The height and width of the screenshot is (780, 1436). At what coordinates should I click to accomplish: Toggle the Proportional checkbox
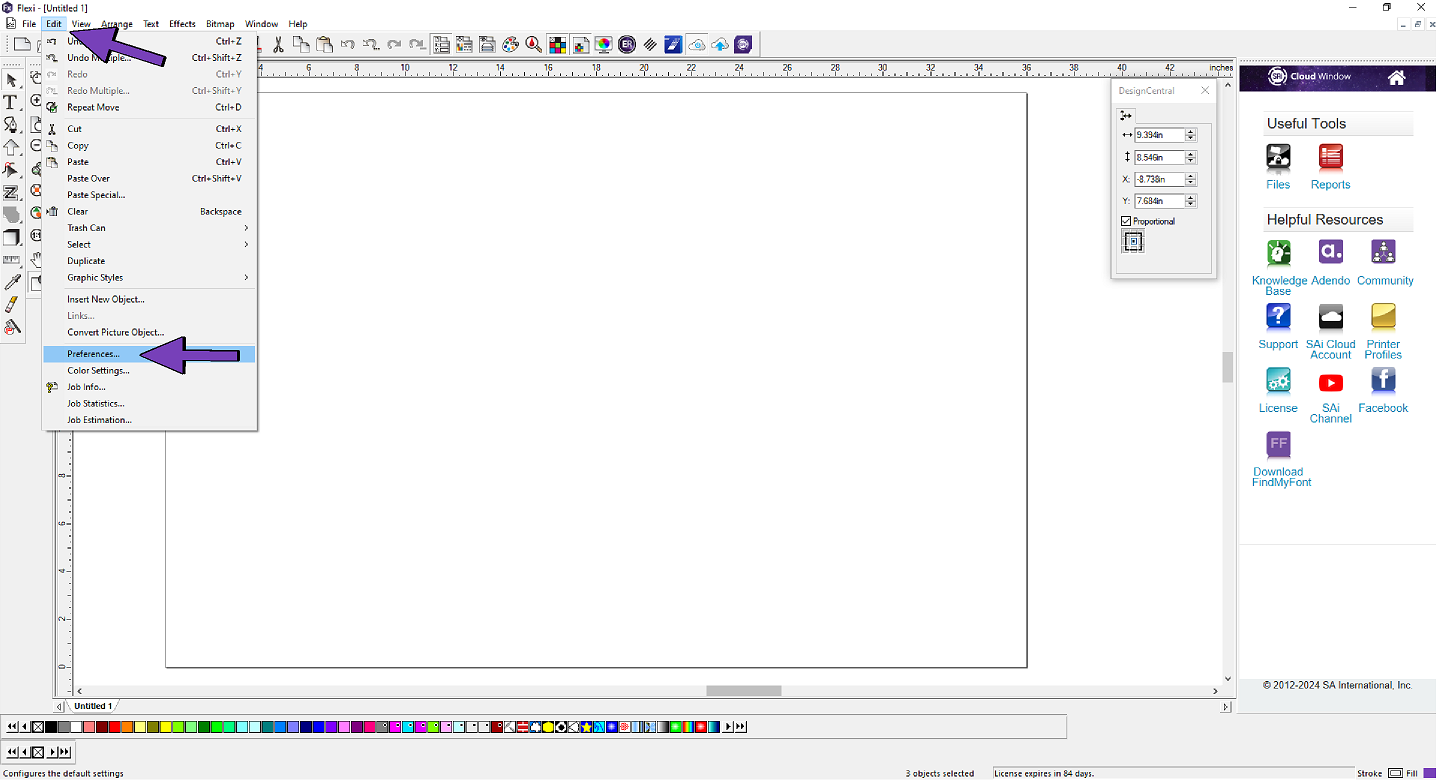pyautogui.click(x=1126, y=221)
